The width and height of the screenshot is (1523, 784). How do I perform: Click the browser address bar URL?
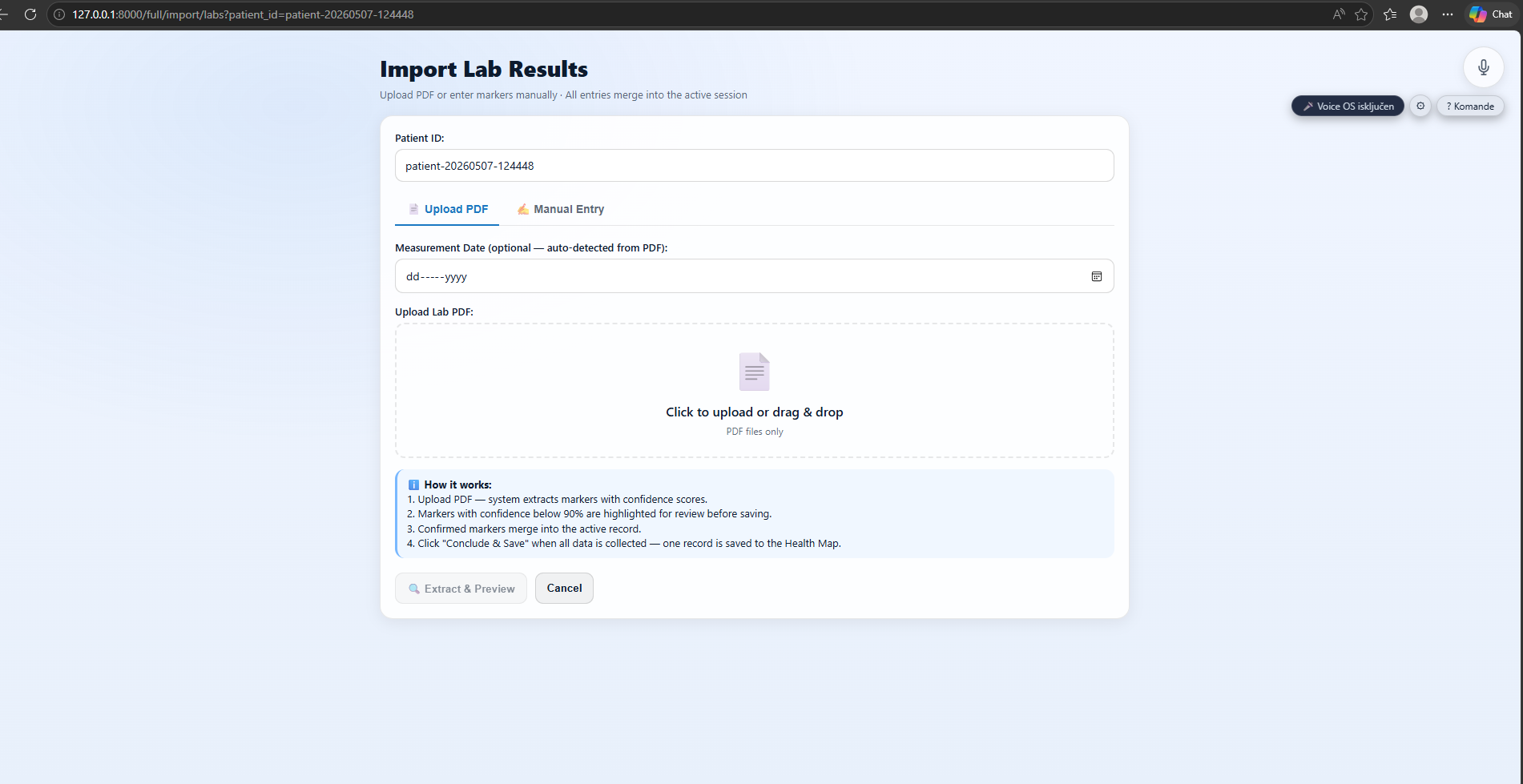click(243, 14)
